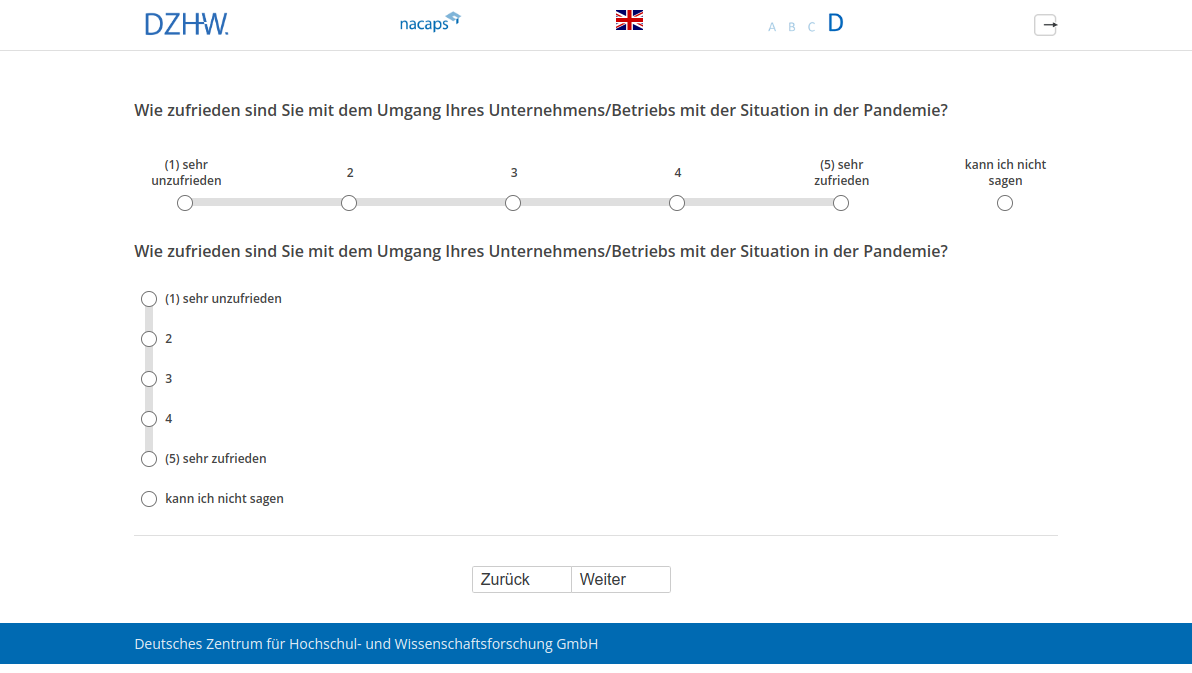The width and height of the screenshot is (1192, 673).
Task: Click the nacaps logo
Action: click(x=429, y=22)
